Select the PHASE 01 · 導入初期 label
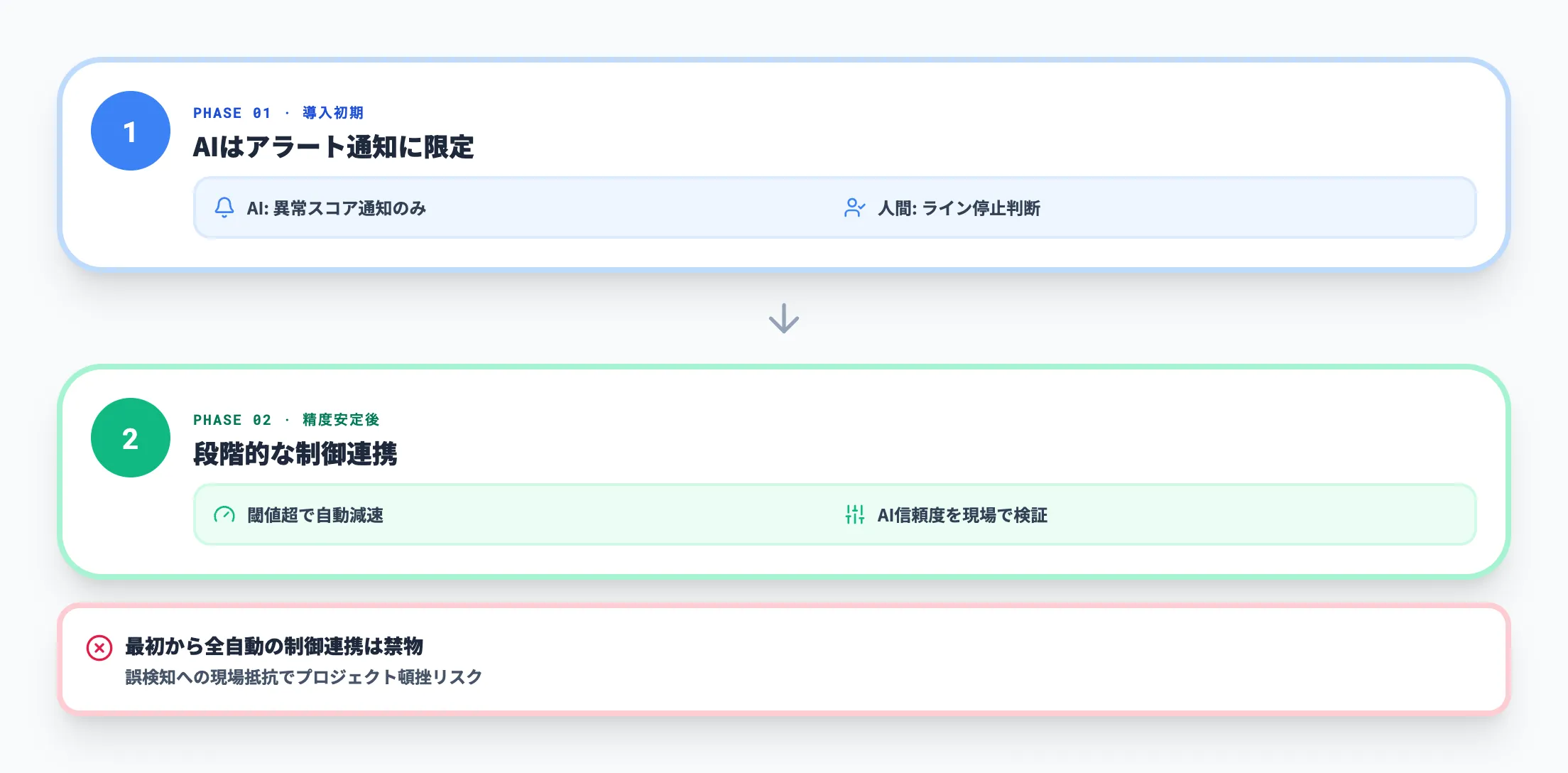Viewport: 1568px width, 773px height. coord(278,113)
